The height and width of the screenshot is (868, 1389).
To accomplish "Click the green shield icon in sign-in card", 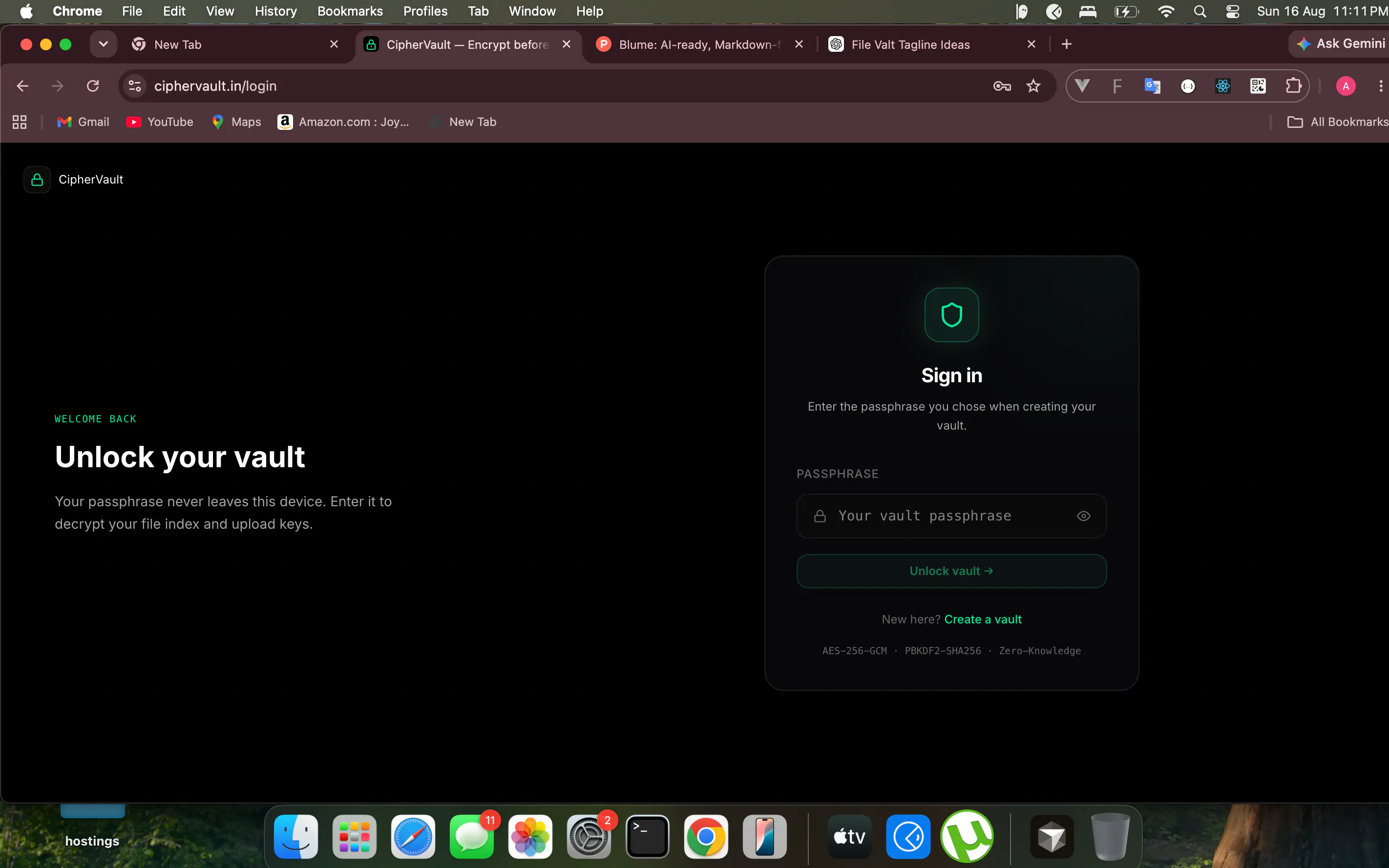I will pyautogui.click(x=951, y=314).
